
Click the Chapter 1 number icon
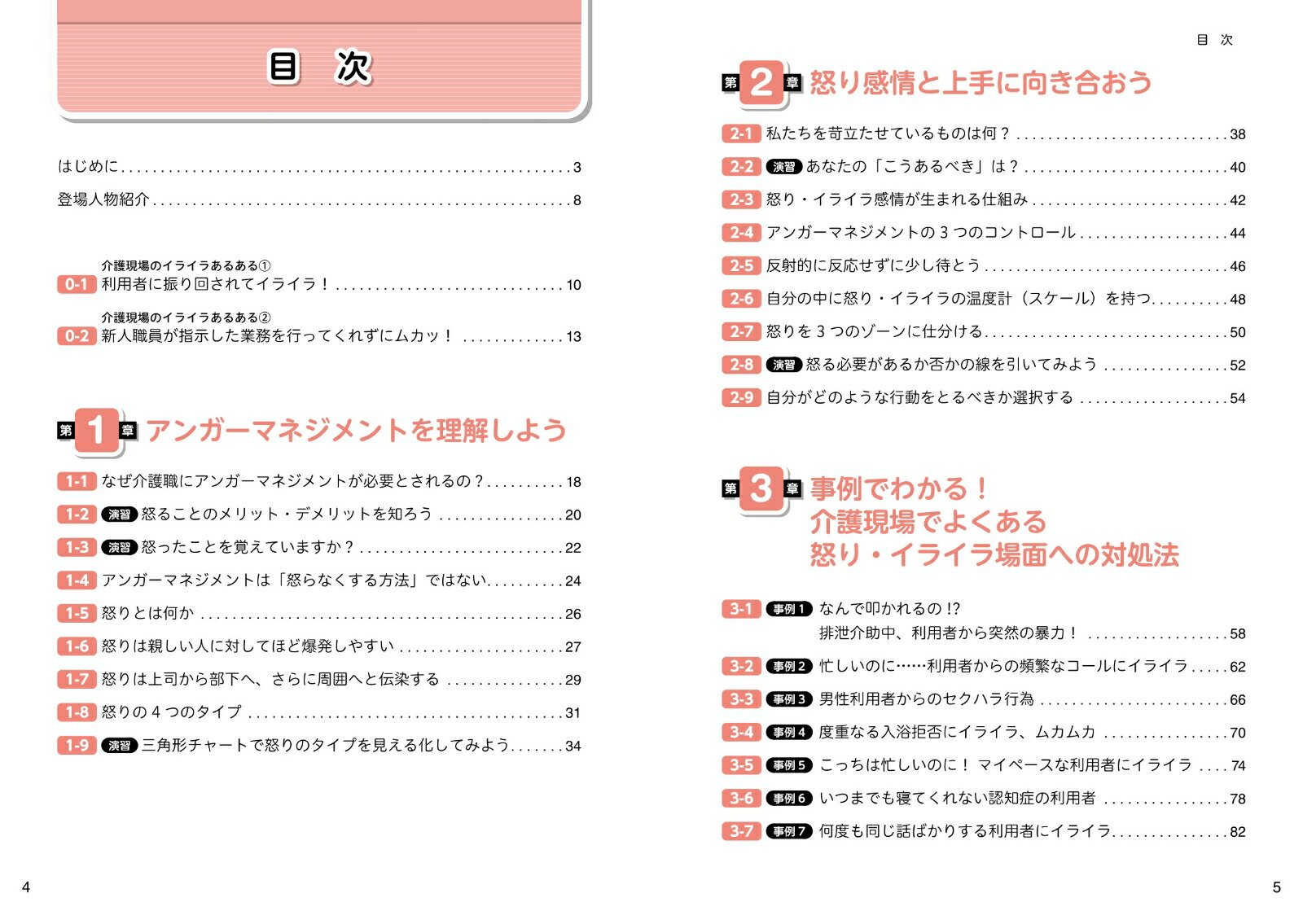tap(97, 431)
